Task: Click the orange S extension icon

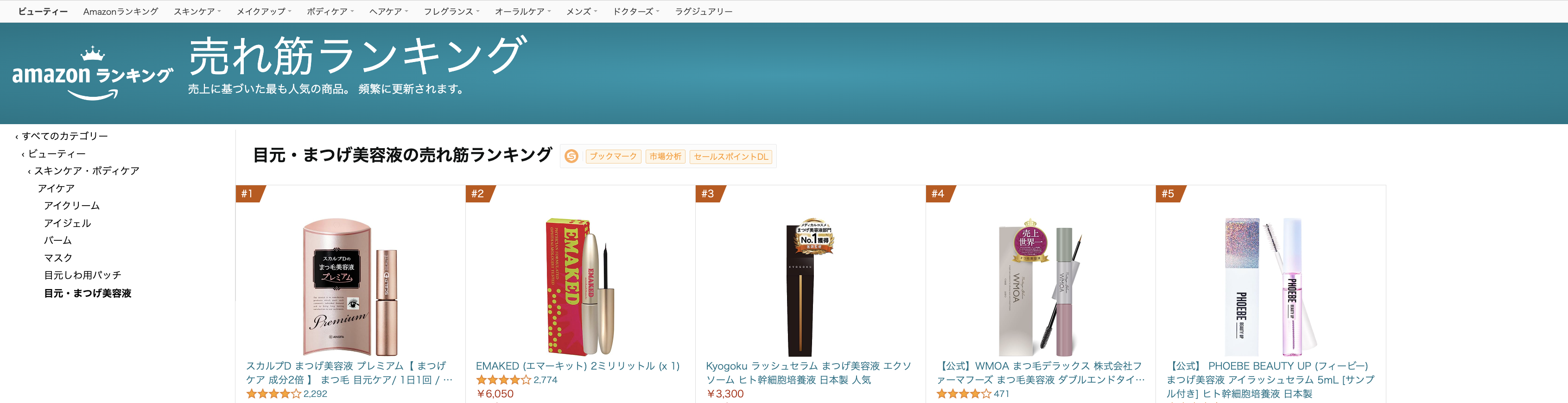Action: point(571,157)
